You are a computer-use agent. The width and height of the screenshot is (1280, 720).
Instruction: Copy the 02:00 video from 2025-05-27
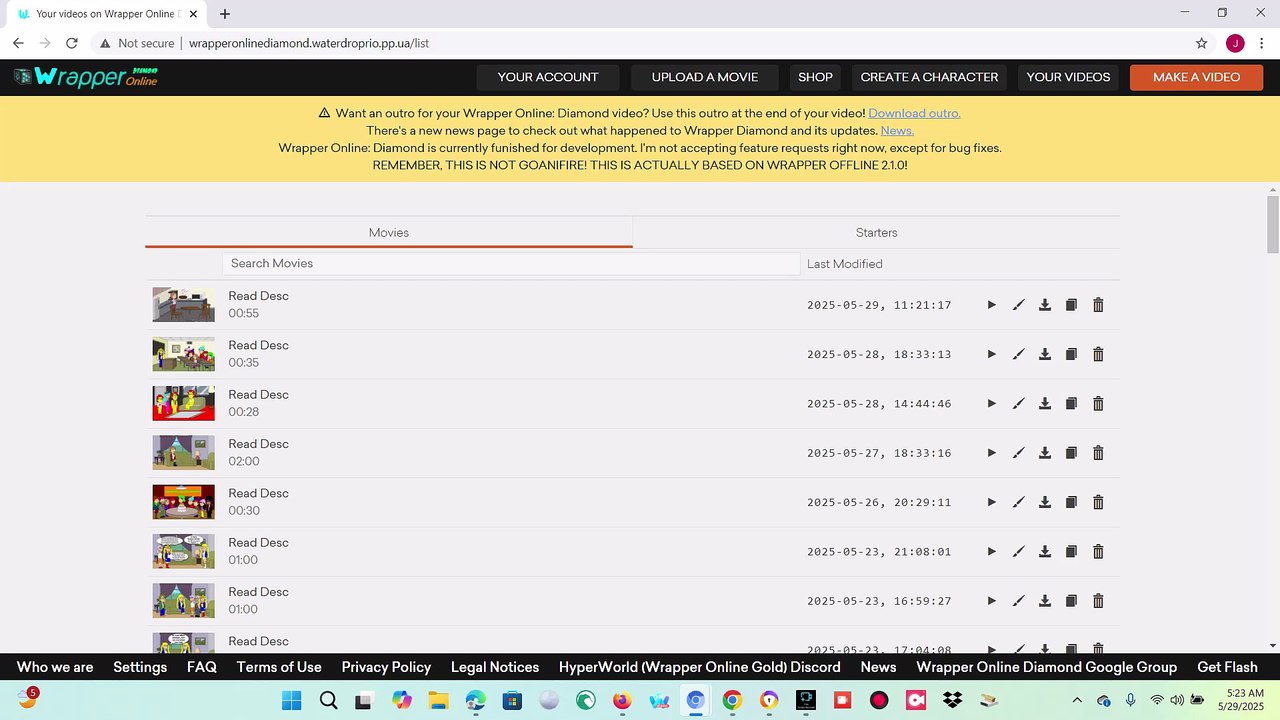point(1071,453)
